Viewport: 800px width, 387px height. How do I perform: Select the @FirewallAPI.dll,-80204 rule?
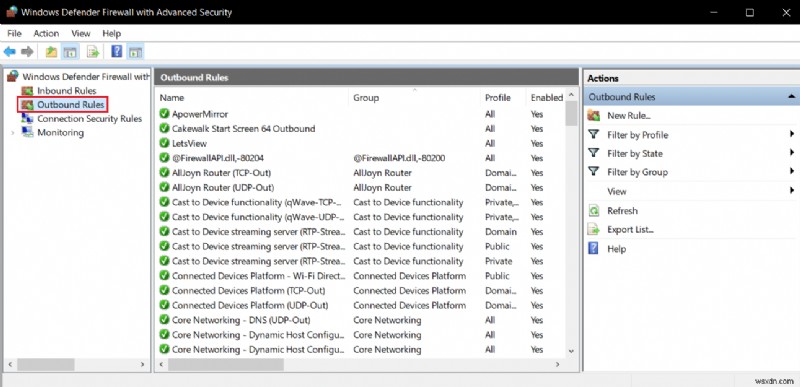[218, 158]
